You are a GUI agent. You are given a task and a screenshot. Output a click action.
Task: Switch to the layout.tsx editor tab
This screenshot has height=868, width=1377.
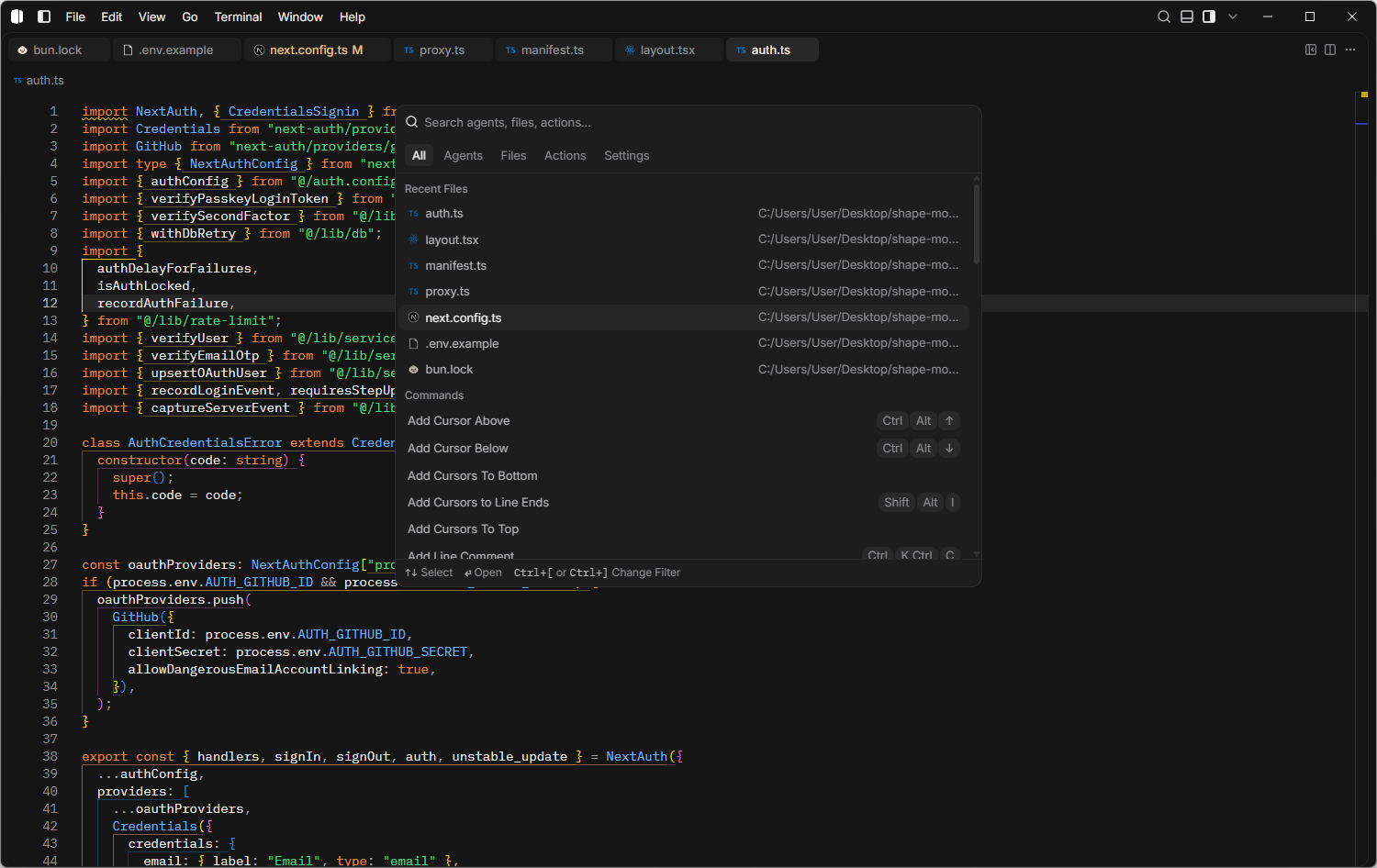point(667,50)
